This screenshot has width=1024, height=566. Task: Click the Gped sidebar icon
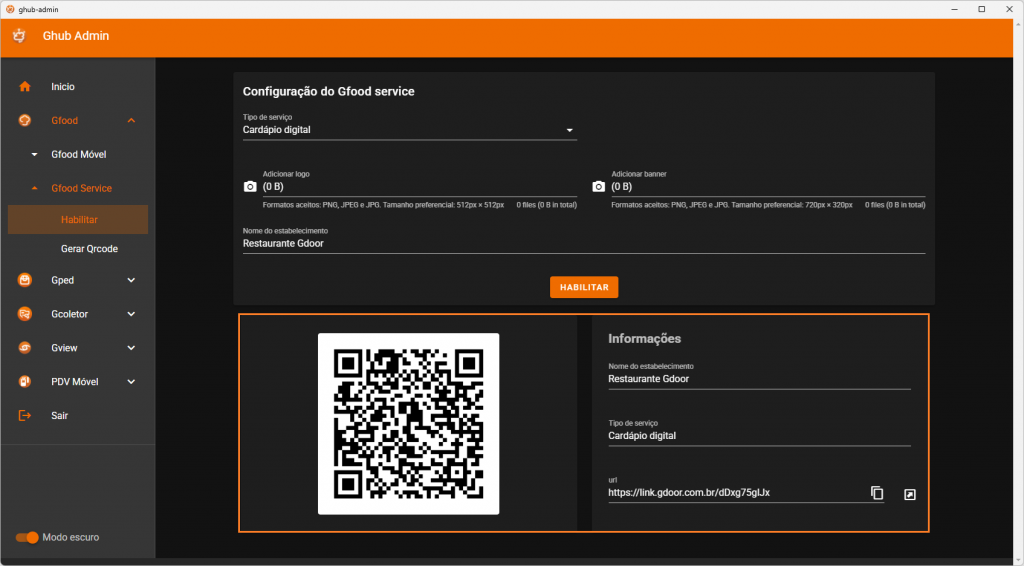click(x=25, y=280)
